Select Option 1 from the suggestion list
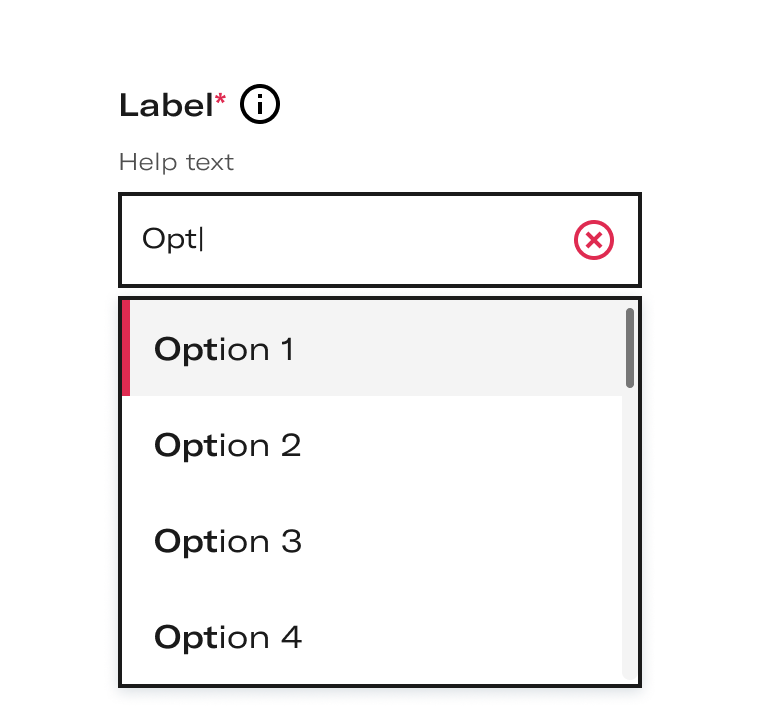Viewport: 762px width, 720px height. tap(372, 348)
